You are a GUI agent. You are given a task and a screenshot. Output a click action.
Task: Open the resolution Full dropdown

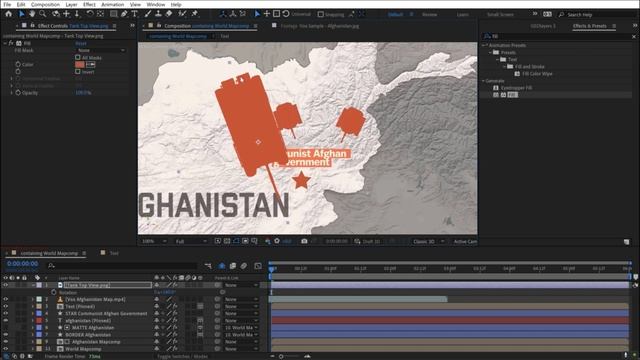191,241
